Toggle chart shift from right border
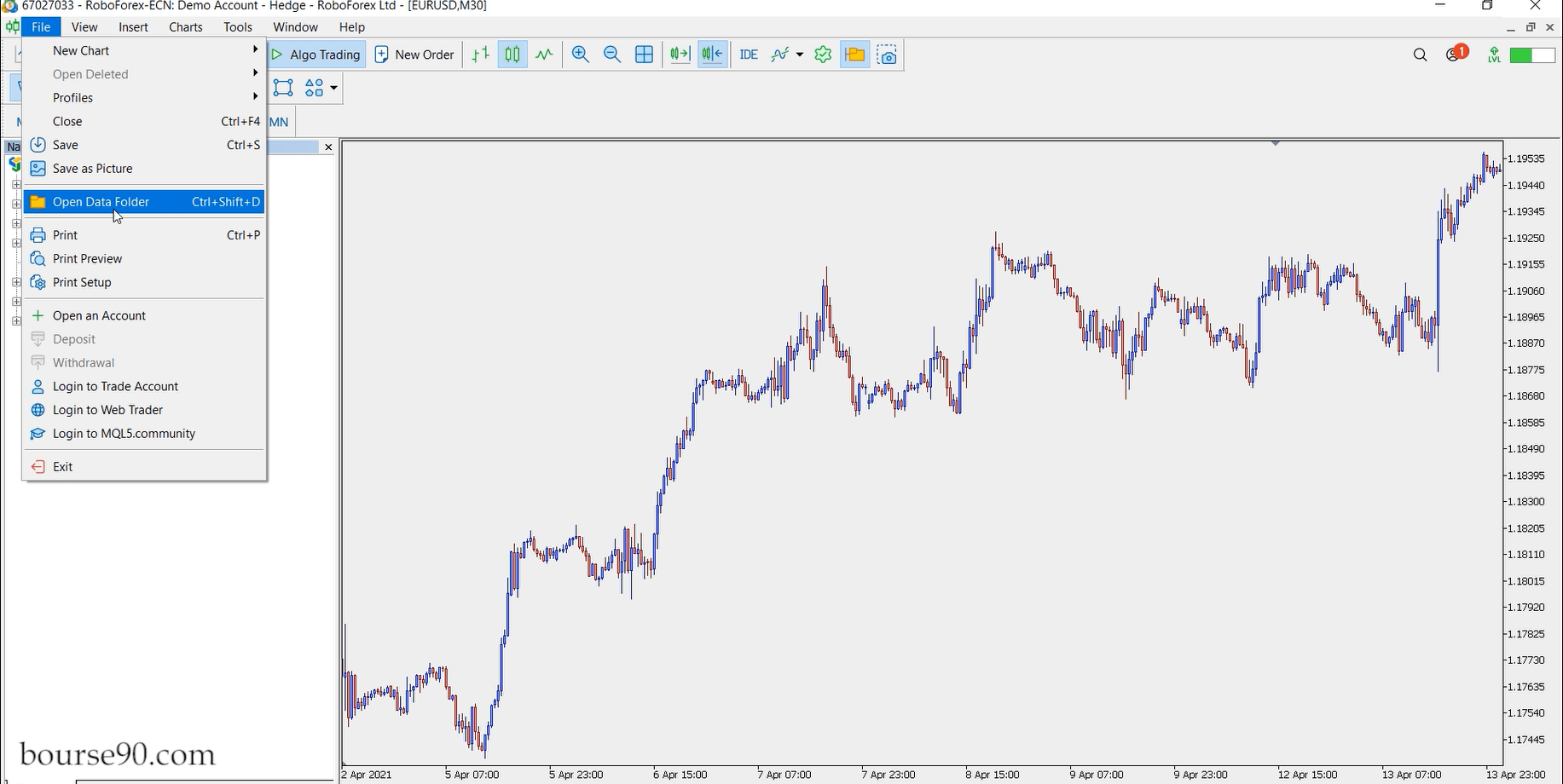Image resolution: width=1563 pixels, height=784 pixels. 712,55
